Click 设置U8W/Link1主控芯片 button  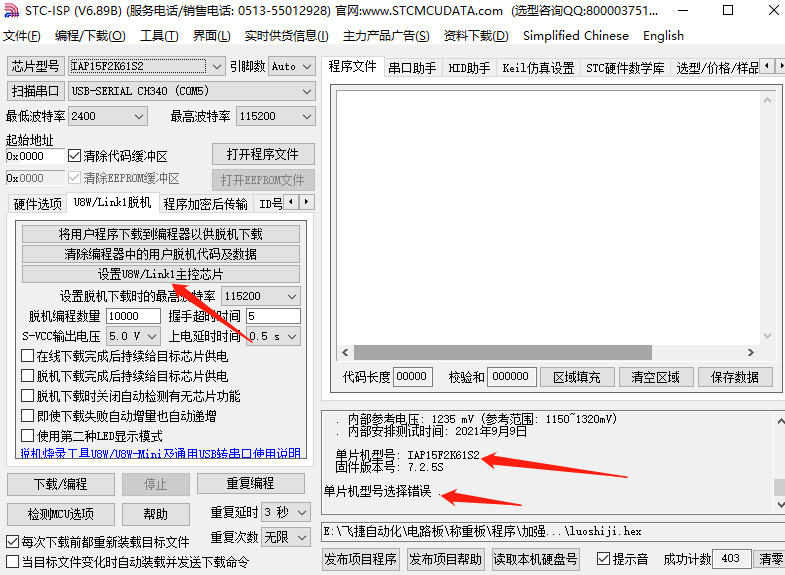tap(161, 274)
